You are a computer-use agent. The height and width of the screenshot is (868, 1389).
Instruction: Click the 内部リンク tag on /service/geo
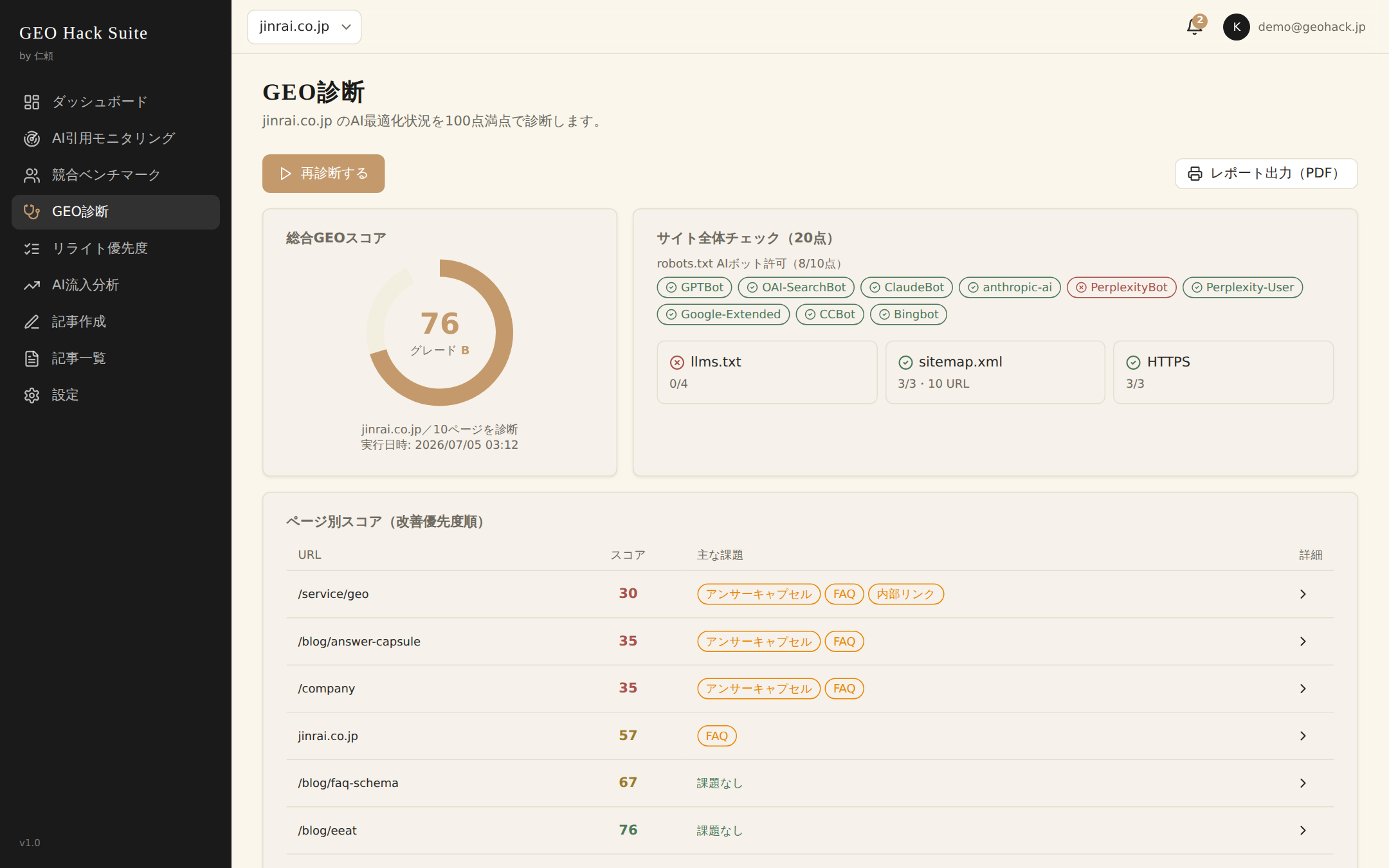pos(906,594)
